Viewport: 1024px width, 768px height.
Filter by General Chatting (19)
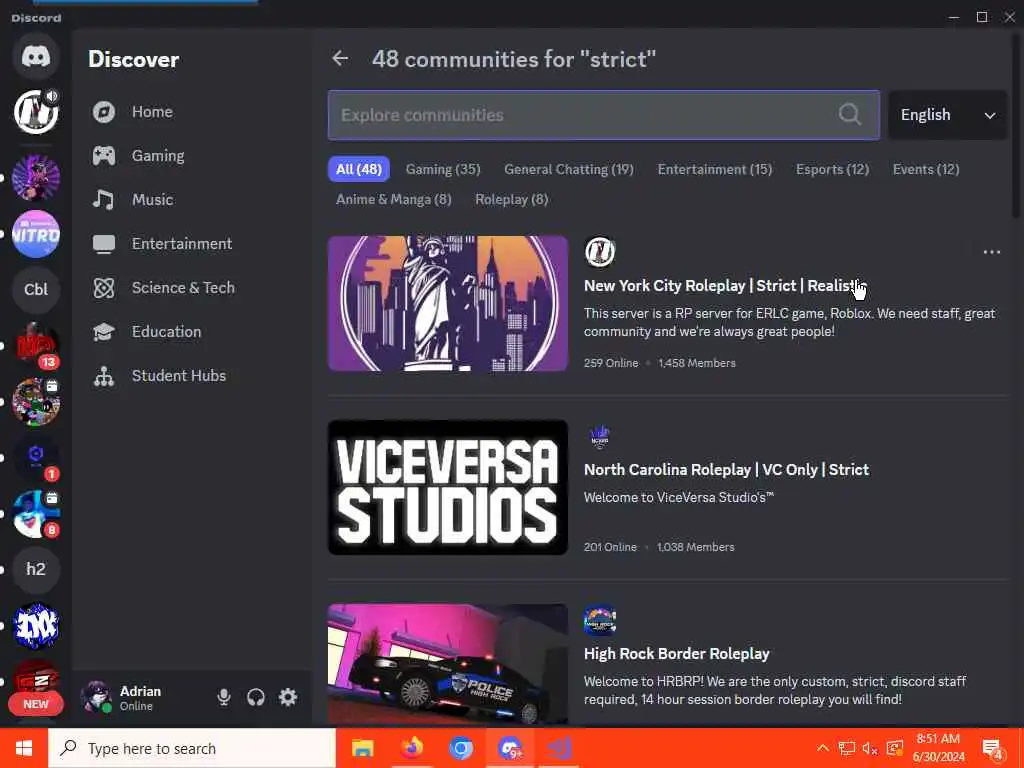point(568,169)
